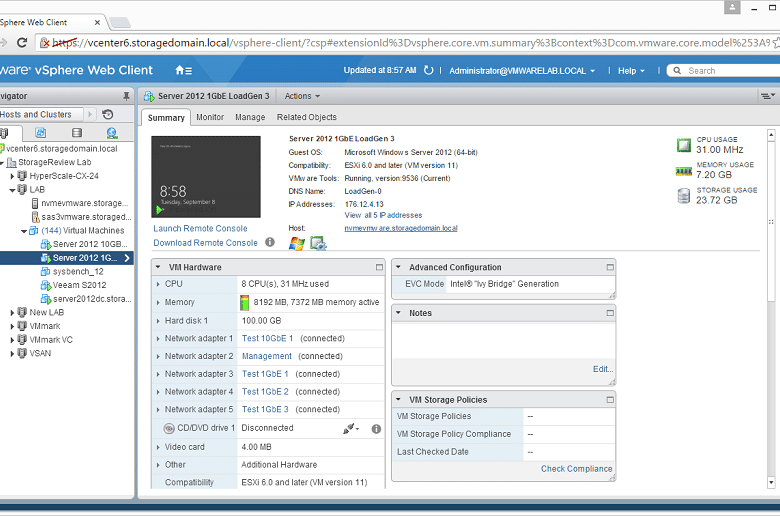This screenshot has height=516, width=780.
Task: Expand the VMmark VC tree node
Action: [x=12, y=340]
